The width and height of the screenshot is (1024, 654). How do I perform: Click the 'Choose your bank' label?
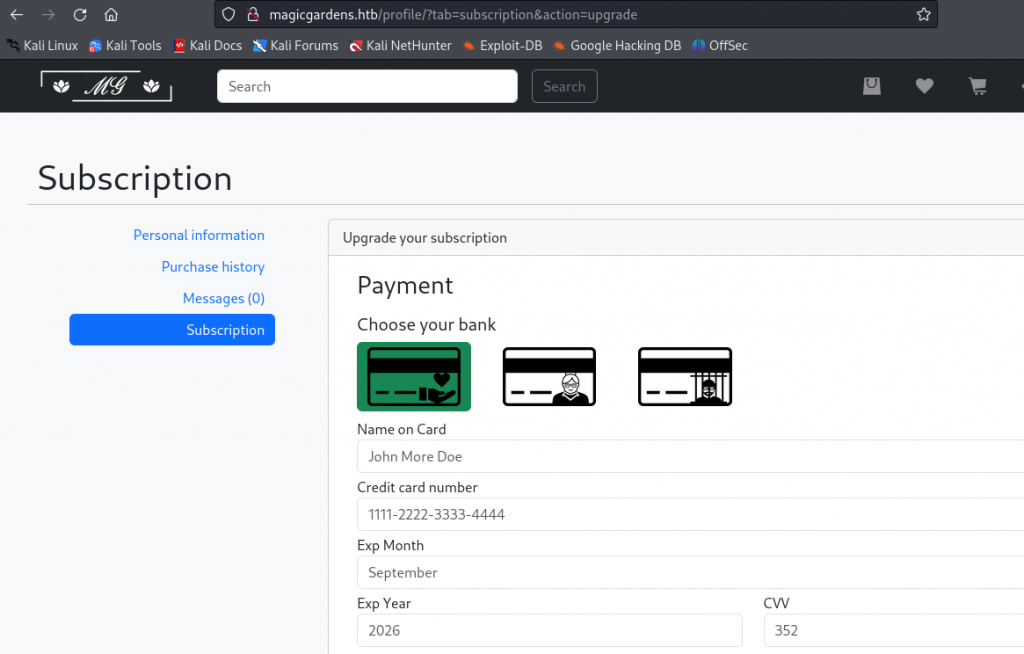pyautogui.click(x=426, y=325)
